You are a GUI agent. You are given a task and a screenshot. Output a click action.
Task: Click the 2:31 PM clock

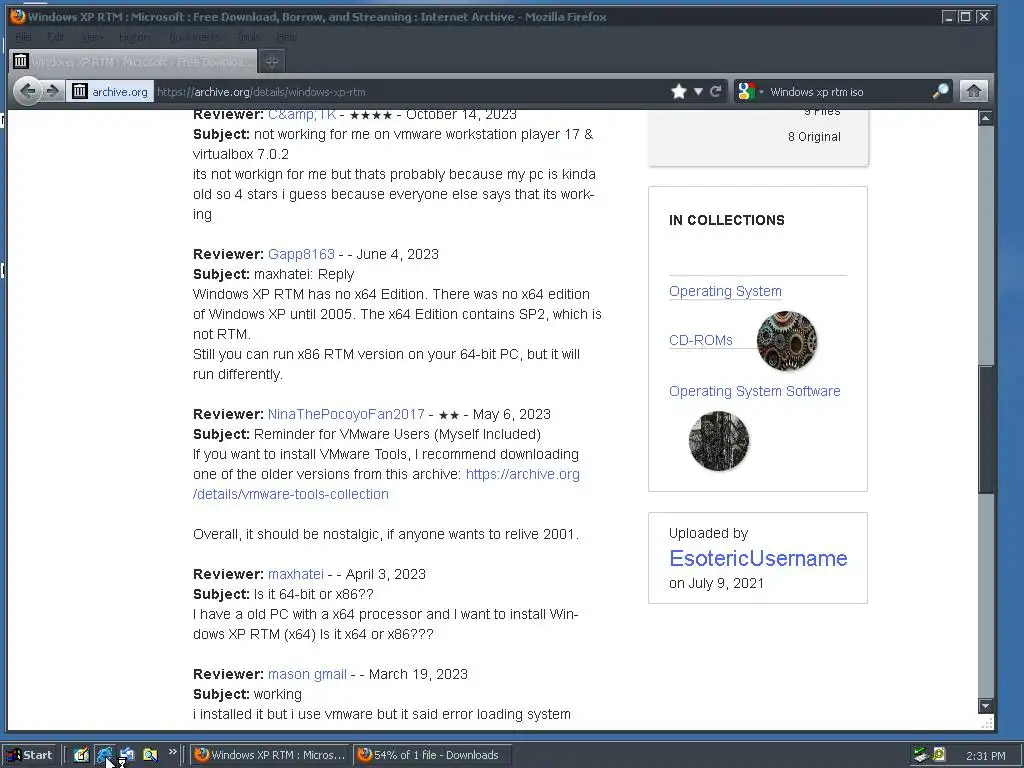(x=985, y=756)
